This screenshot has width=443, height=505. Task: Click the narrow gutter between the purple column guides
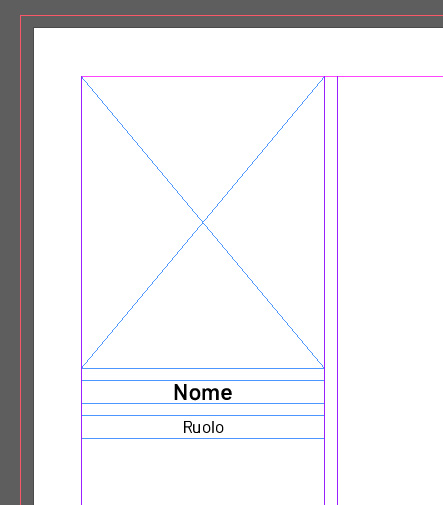click(x=331, y=290)
